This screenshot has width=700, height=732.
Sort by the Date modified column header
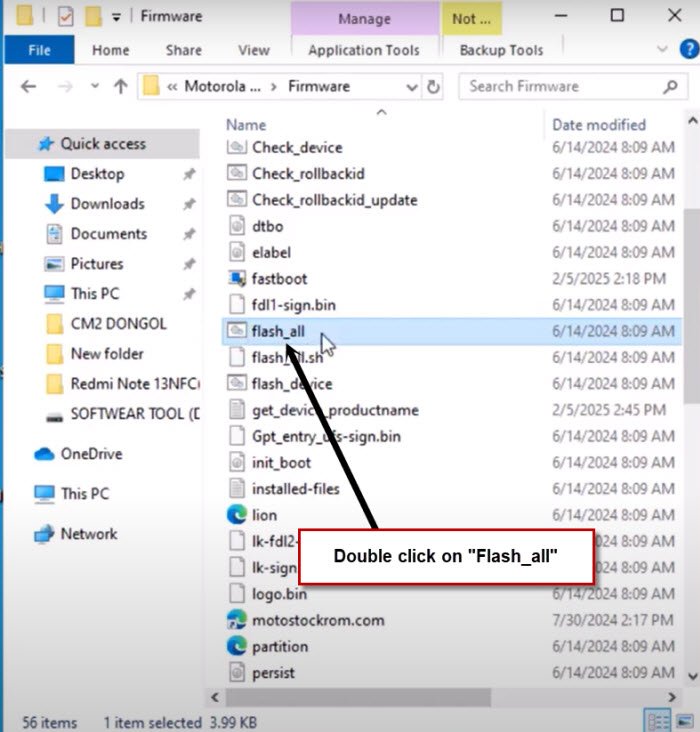pyautogui.click(x=599, y=125)
